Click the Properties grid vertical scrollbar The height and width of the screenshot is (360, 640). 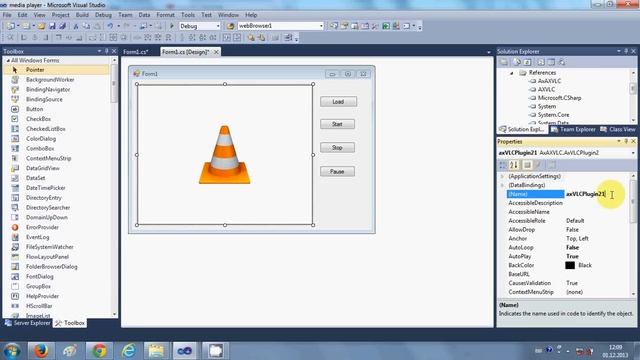point(633,235)
